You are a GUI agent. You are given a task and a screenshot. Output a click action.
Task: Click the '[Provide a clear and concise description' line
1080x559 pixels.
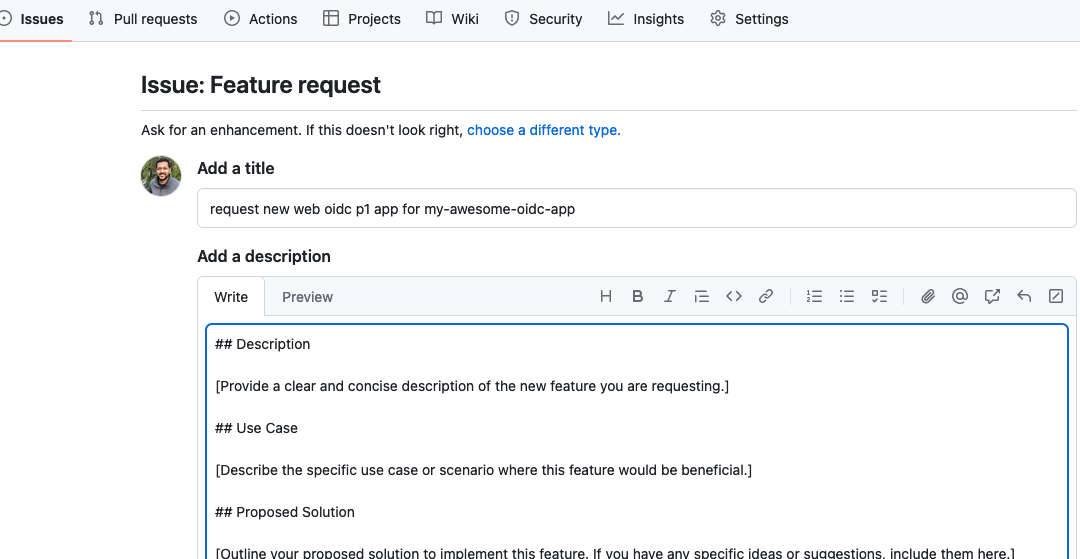472,386
